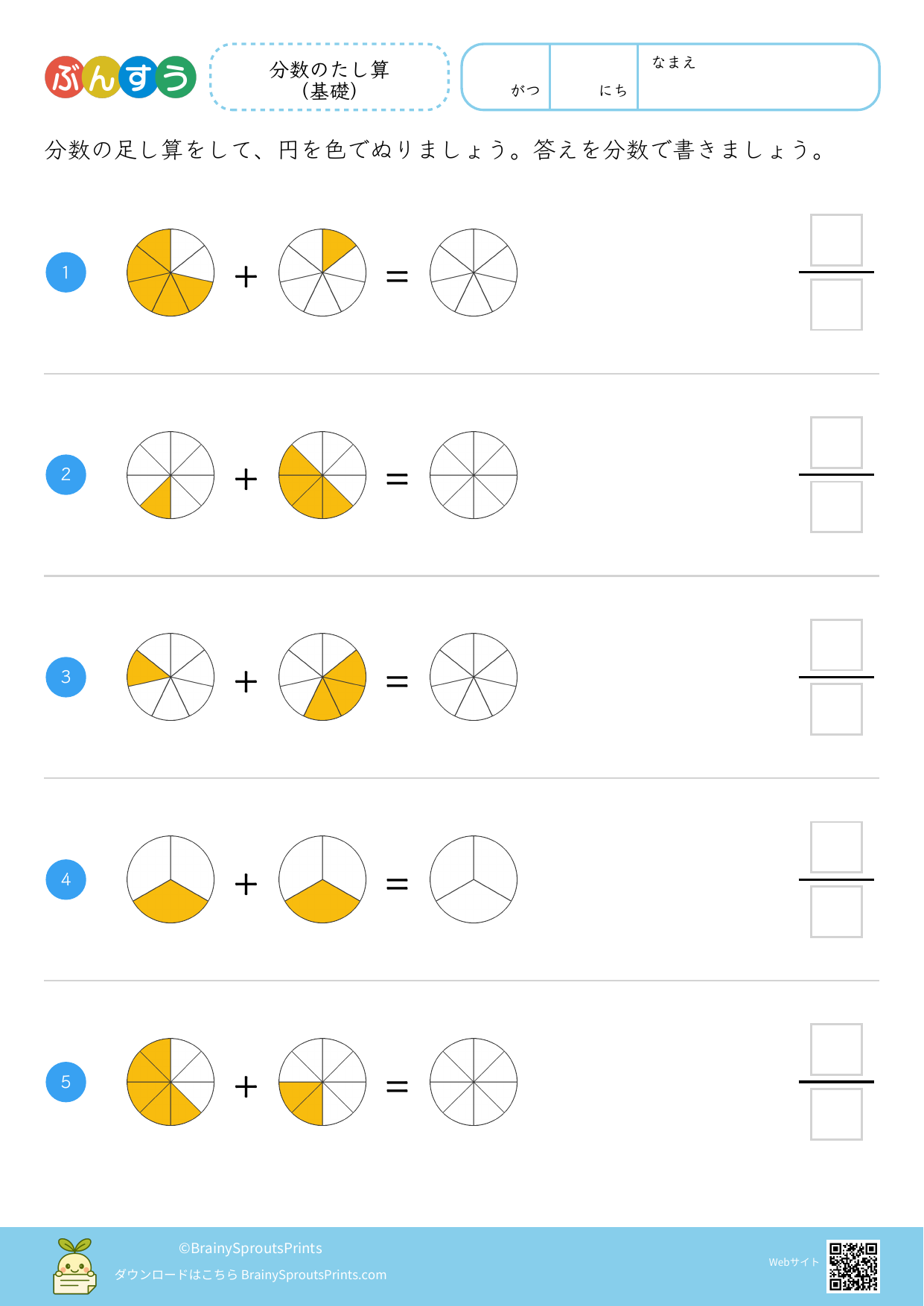Click the empty answer circle in problem 1

(x=474, y=273)
